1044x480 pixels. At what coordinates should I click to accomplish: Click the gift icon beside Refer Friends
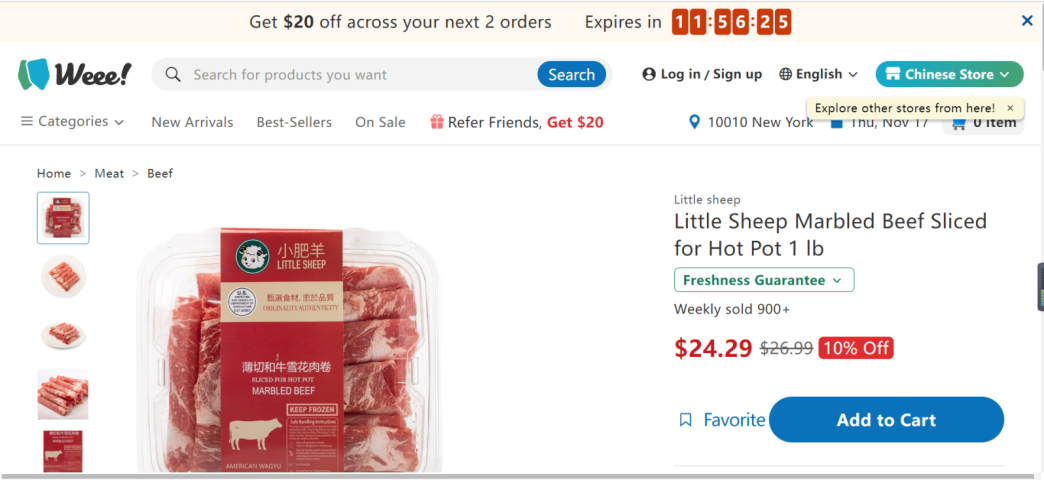point(437,122)
